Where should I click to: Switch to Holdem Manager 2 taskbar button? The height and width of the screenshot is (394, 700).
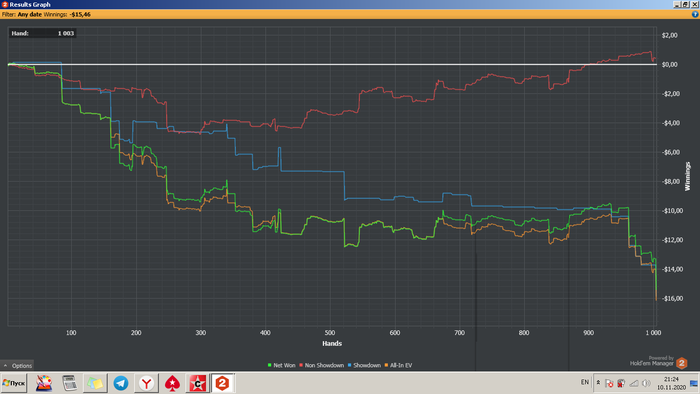[222, 383]
